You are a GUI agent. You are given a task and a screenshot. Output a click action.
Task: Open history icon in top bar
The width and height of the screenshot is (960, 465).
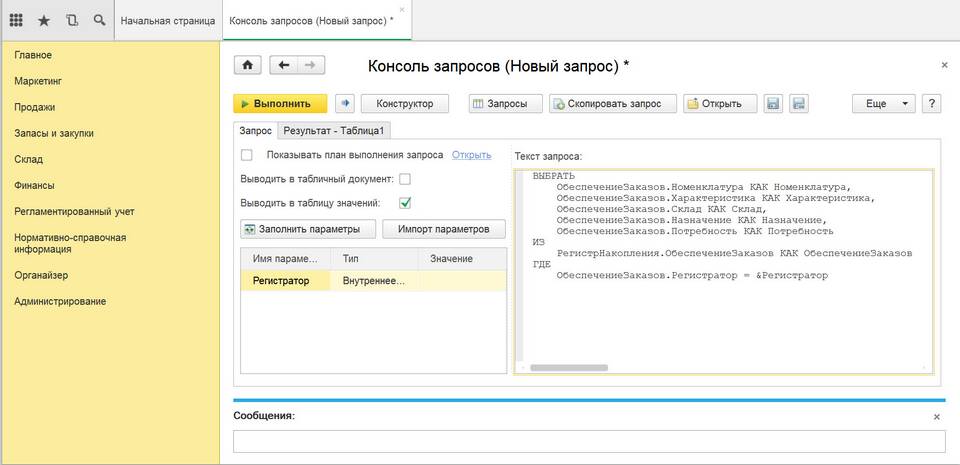click(72, 20)
